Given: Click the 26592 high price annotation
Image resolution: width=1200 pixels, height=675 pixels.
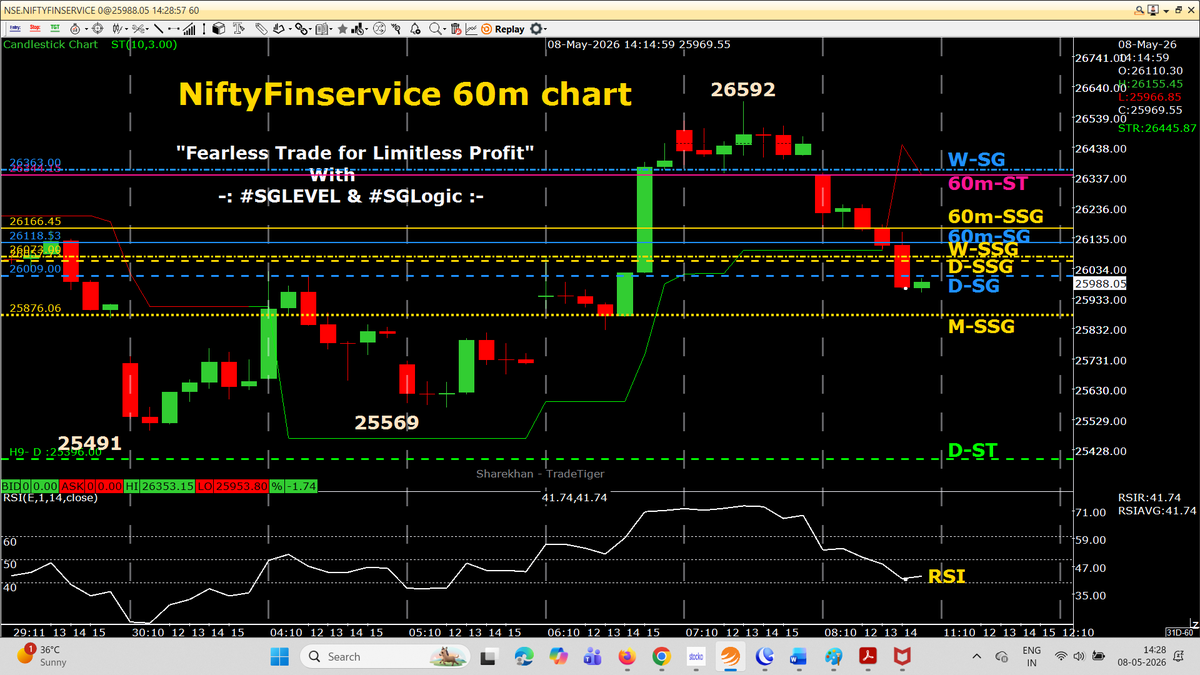Looking at the screenshot, I should coord(743,90).
